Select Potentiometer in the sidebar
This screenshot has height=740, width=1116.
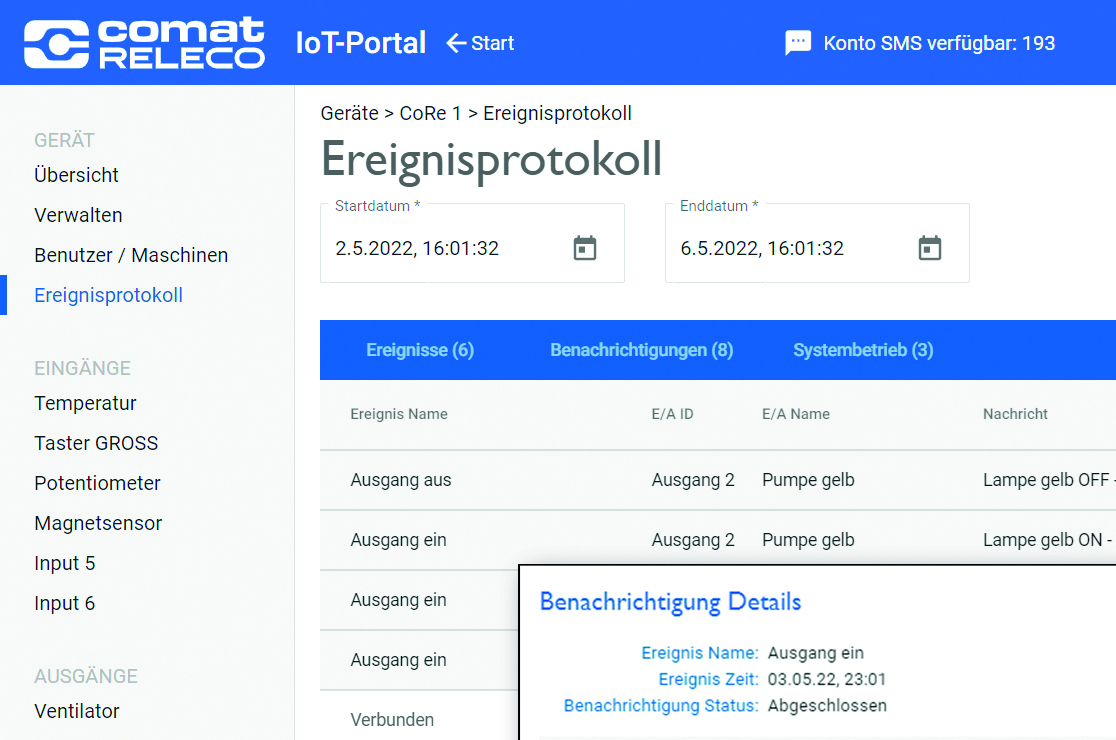point(97,483)
